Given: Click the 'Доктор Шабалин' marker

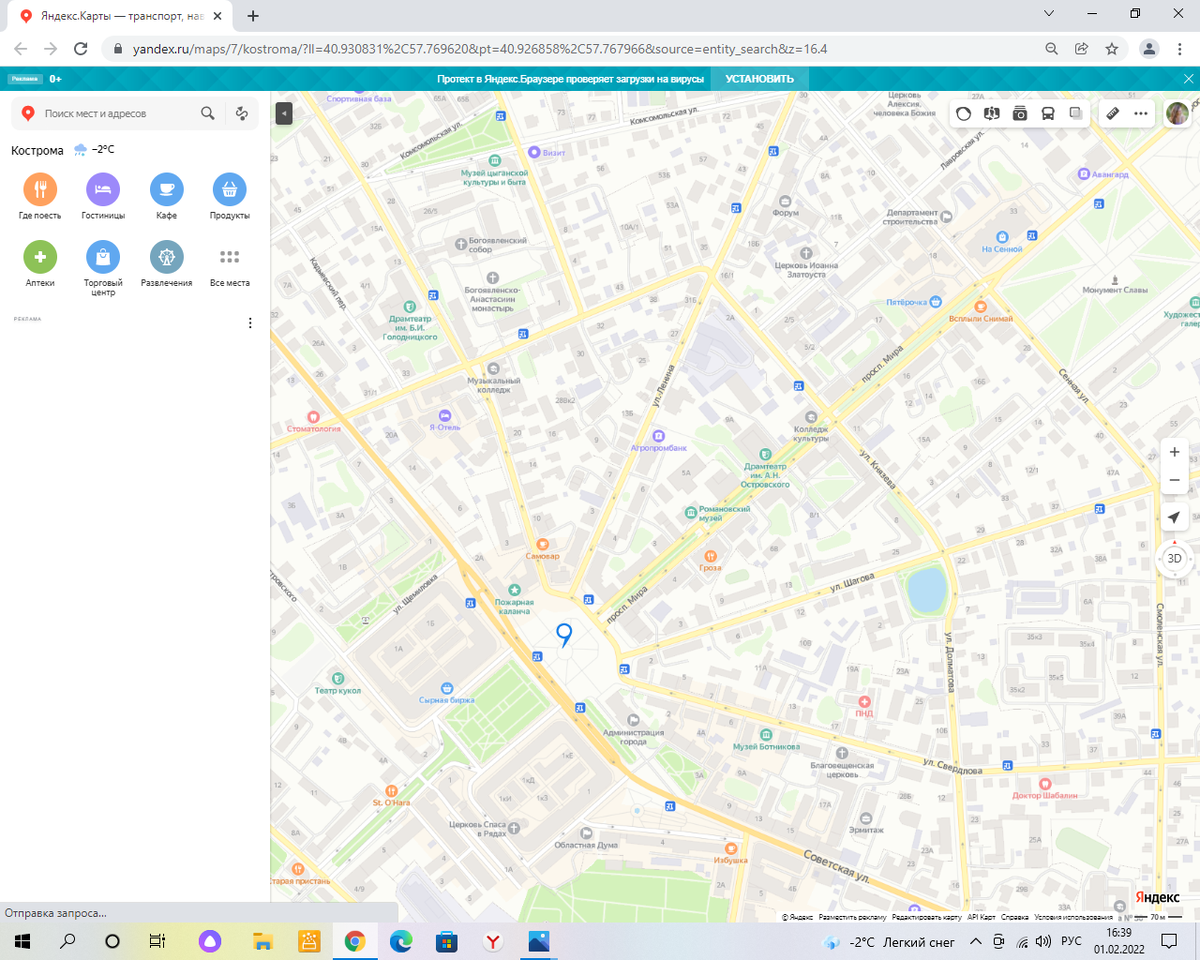Looking at the screenshot, I should point(1045,783).
